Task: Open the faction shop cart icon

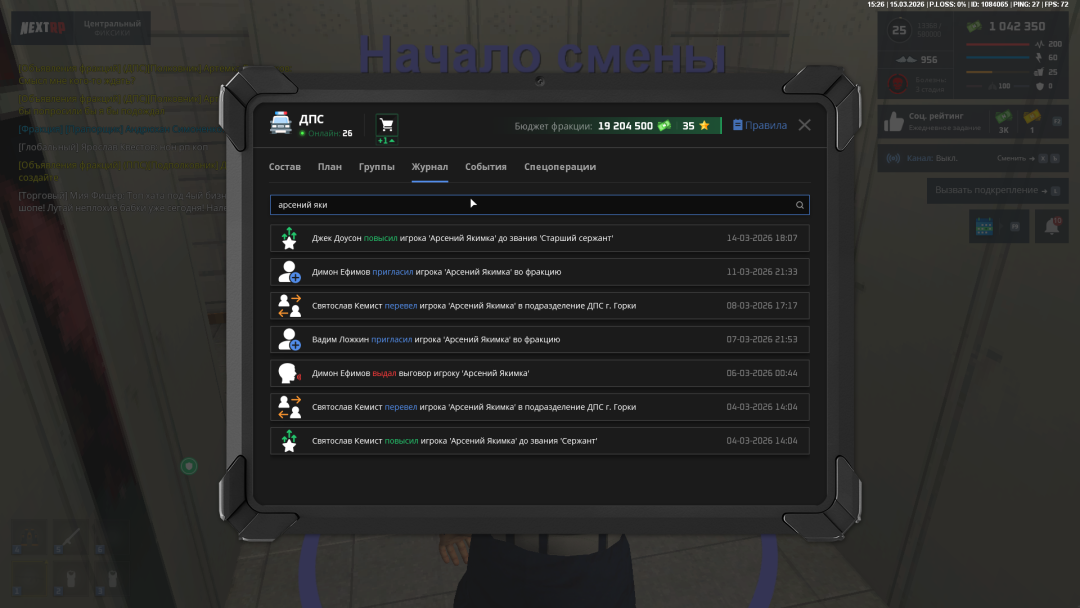Action: pyautogui.click(x=387, y=125)
